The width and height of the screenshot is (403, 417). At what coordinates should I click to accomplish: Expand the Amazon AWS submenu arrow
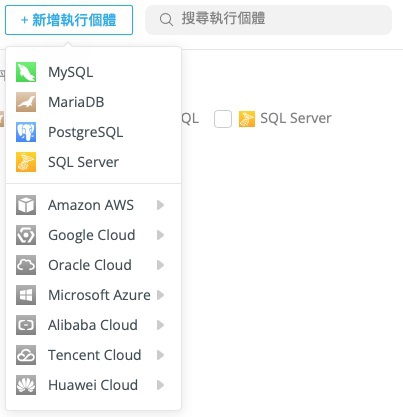[x=160, y=205]
